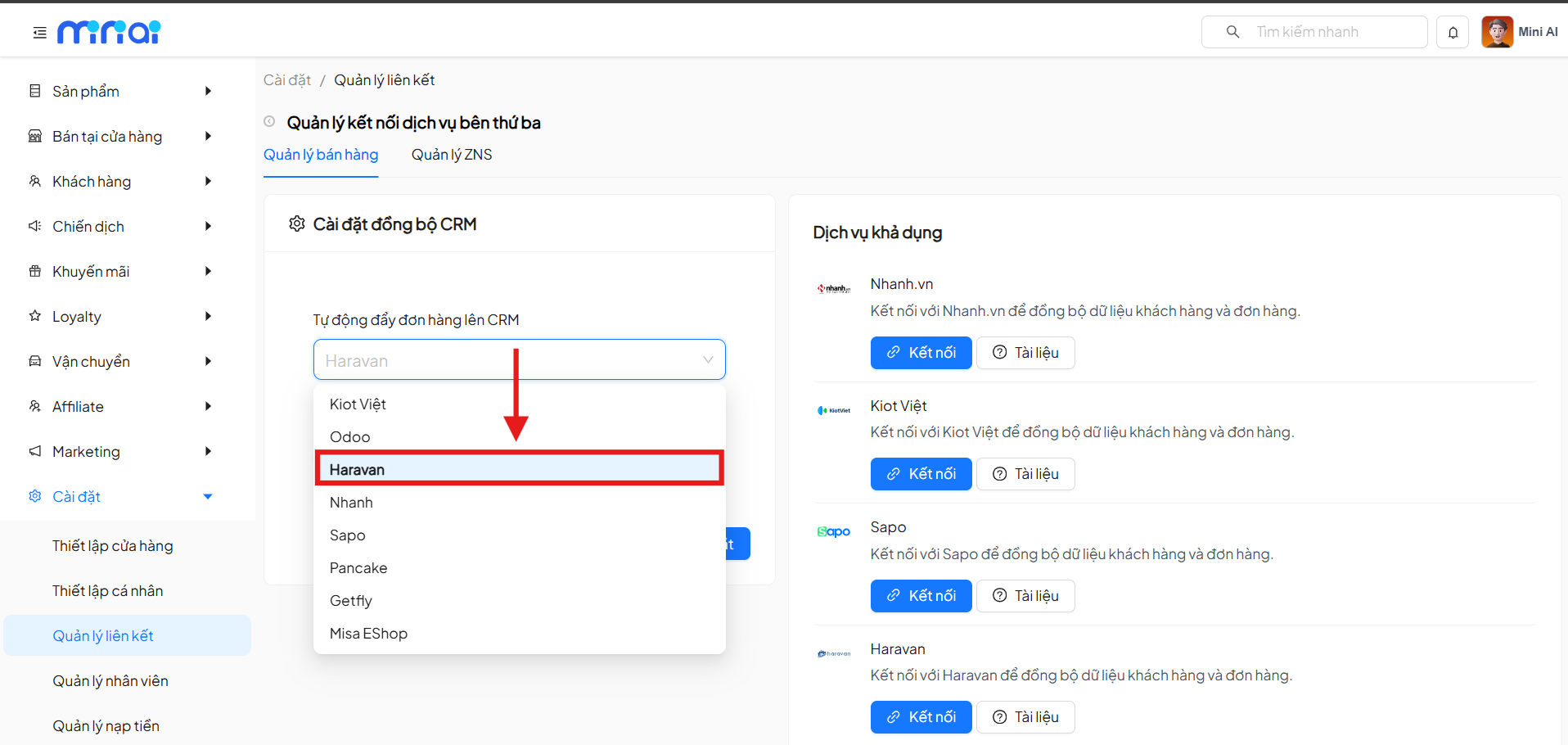Collapse the Cài đặt section chevron

click(x=207, y=496)
